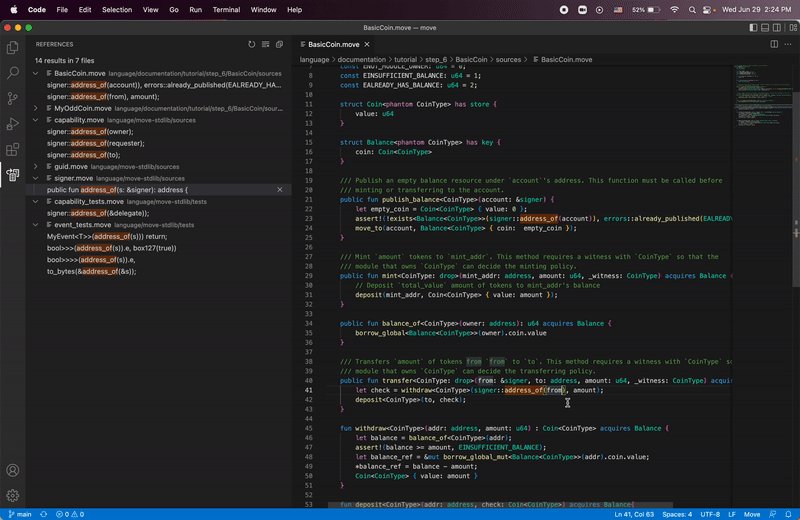
Task: Open the Run and Debug view
Action: click(x=13, y=123)
